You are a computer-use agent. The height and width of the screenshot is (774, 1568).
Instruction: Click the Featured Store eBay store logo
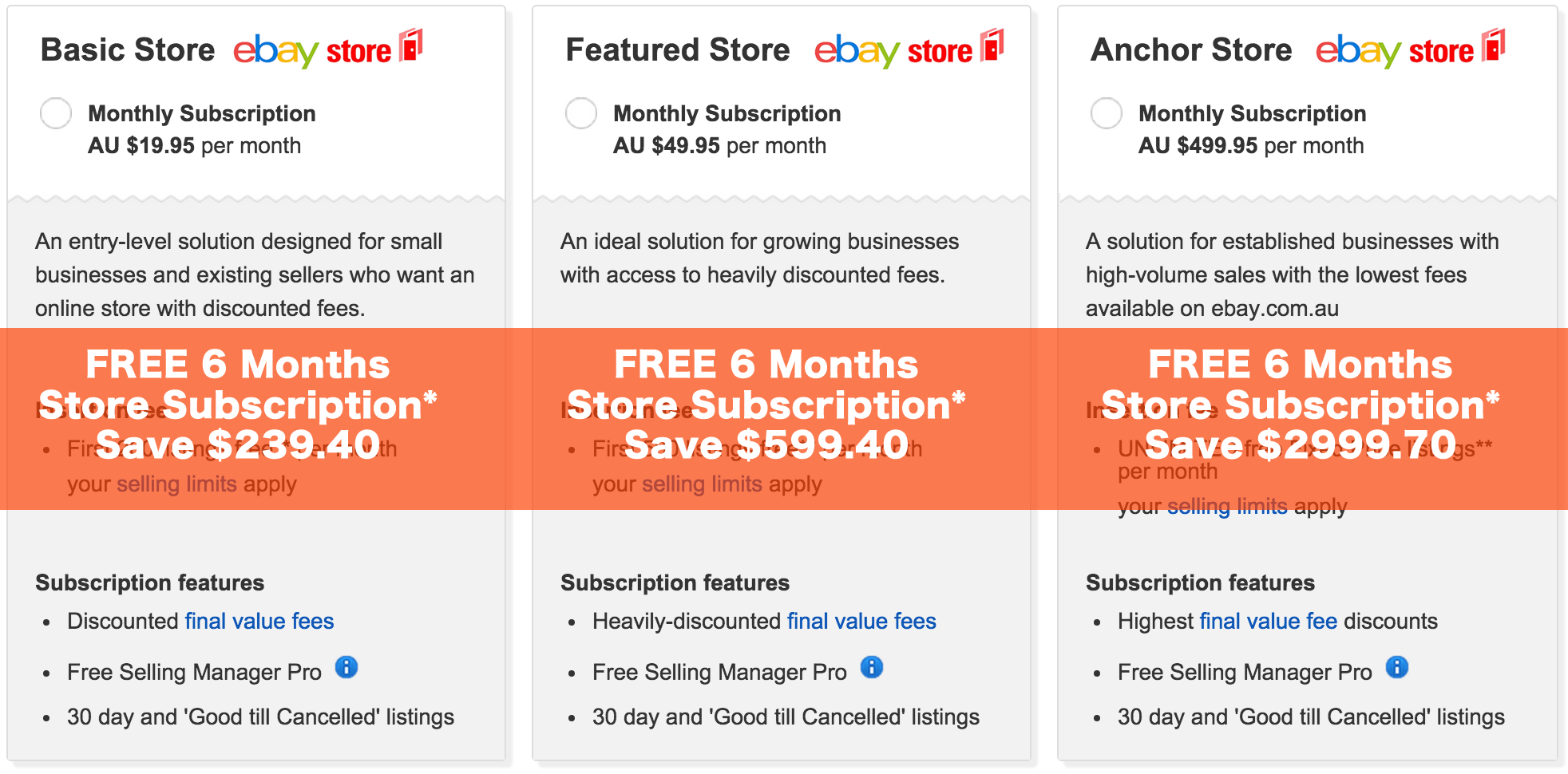click(909, 49)
